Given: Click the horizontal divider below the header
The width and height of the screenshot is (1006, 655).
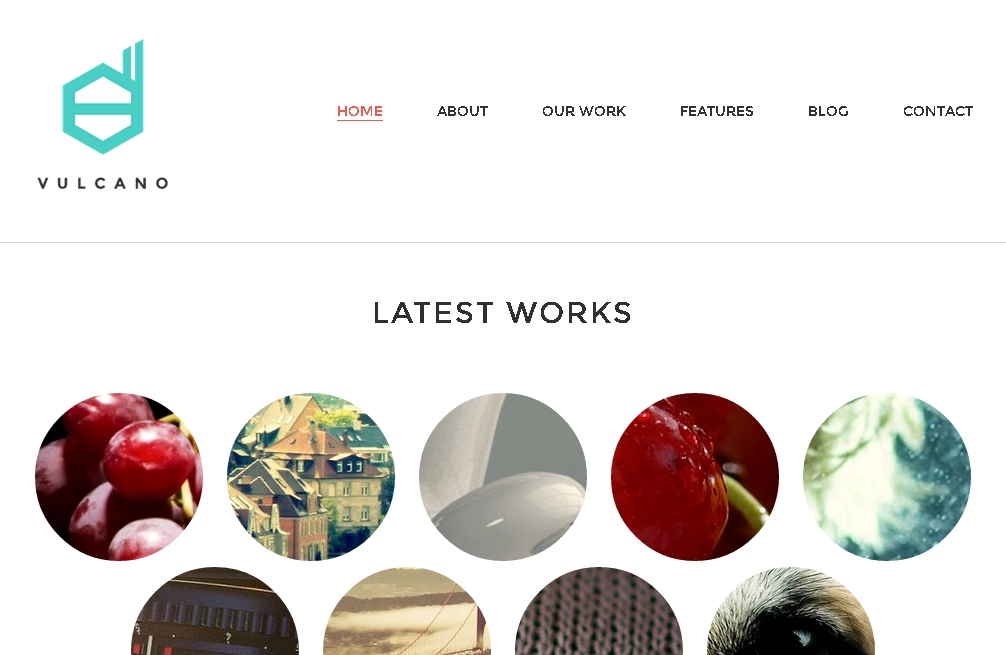Looking at the screenshot, I should click(503, 242).
